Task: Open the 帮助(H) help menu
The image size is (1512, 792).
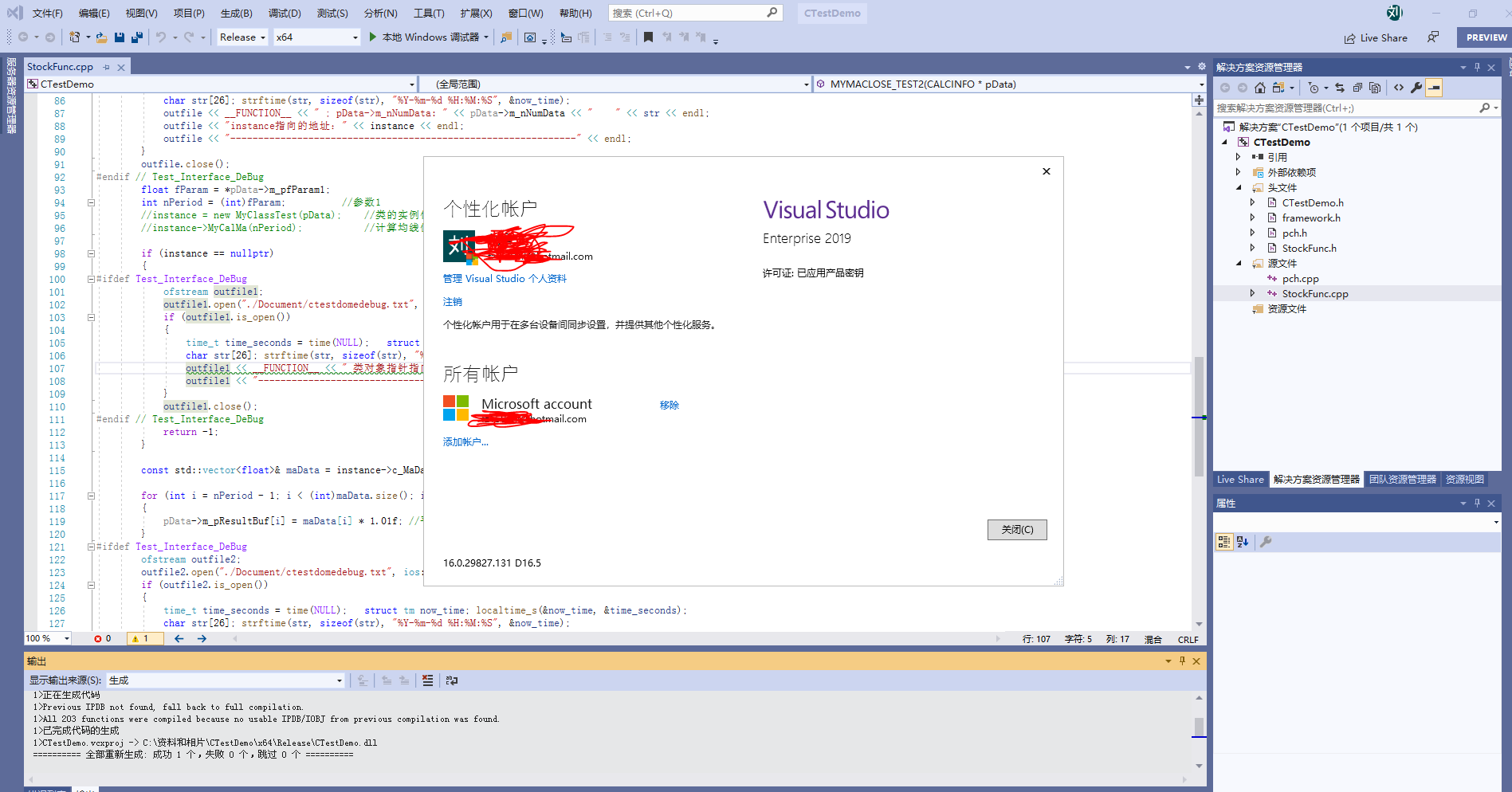Action: [x=575, y=14]
